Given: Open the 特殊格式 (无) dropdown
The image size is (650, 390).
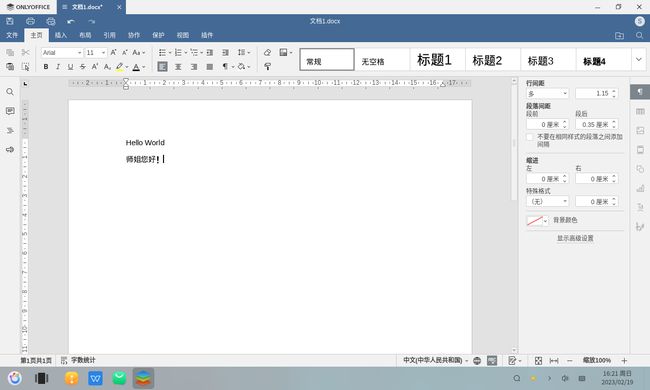Looking at the screenshot, I should (547, 201).
